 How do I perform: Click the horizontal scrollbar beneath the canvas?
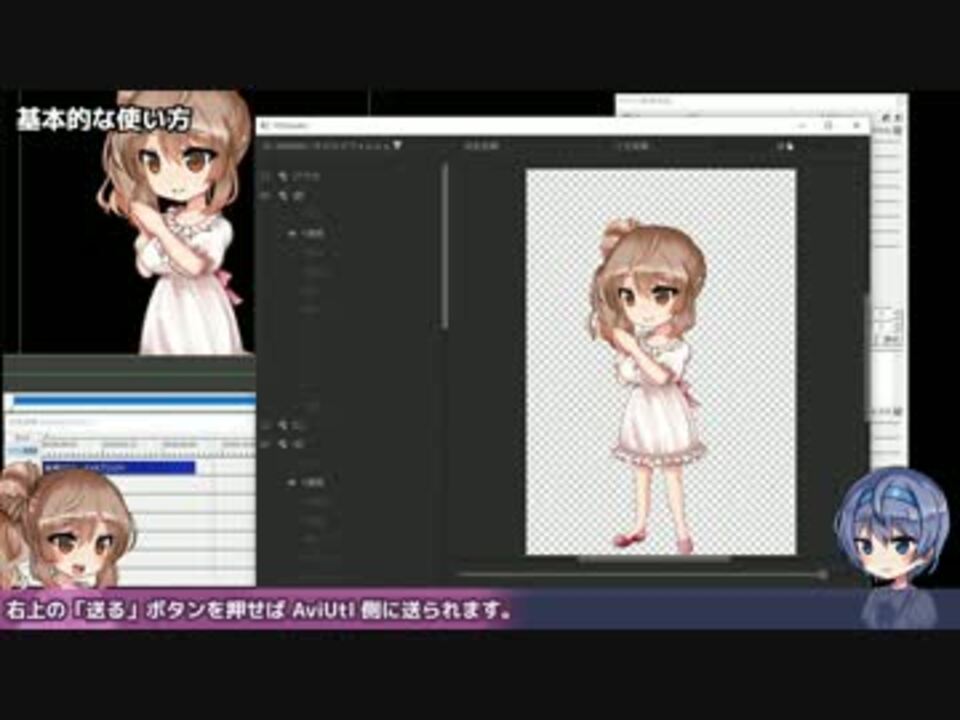click(654, 558)
